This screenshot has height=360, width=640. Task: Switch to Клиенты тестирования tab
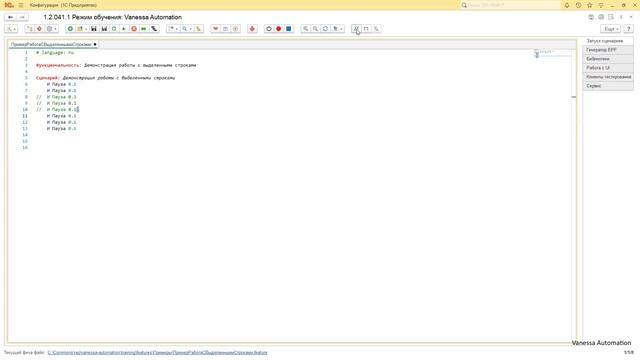[x=608, y=77]
